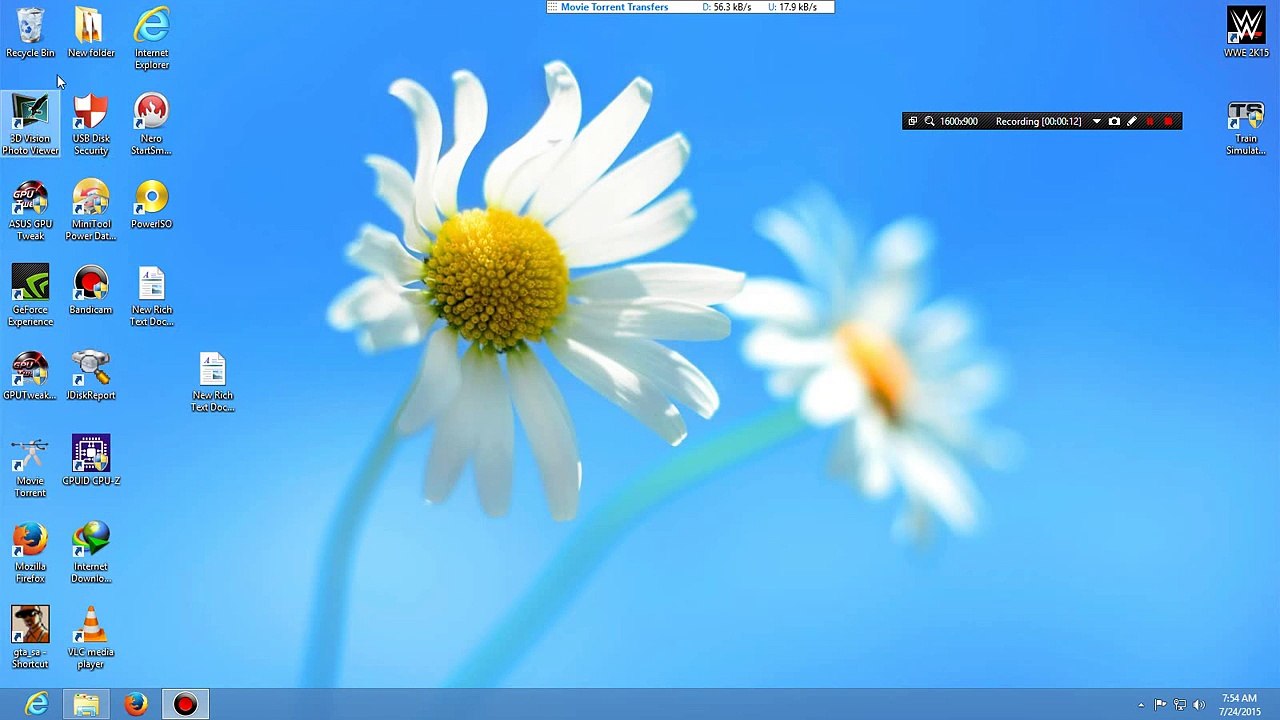Click the window mode icon on recording bar

tap(912, 121)
